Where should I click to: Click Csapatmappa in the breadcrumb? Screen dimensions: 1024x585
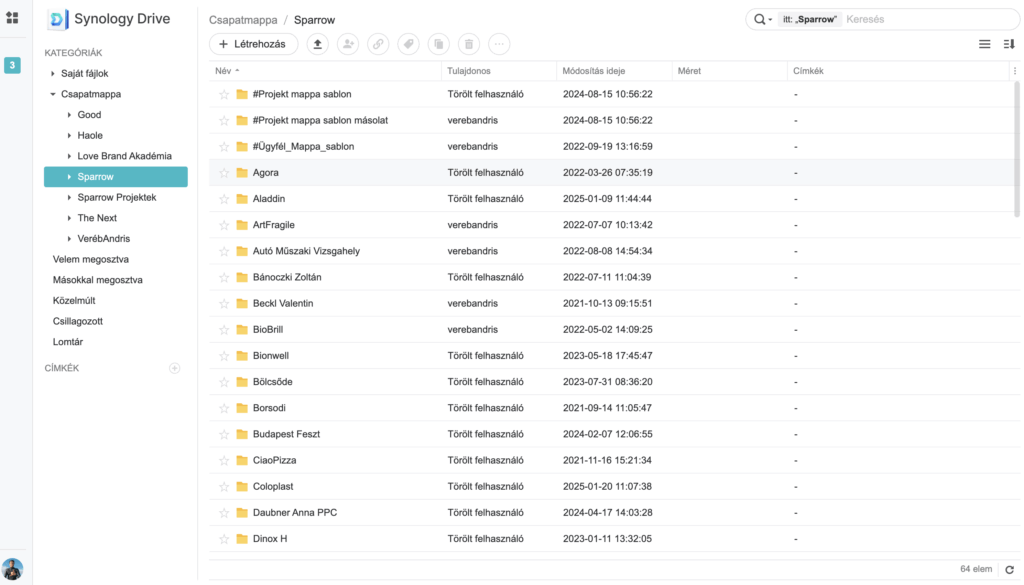click(x=243, y=19)
